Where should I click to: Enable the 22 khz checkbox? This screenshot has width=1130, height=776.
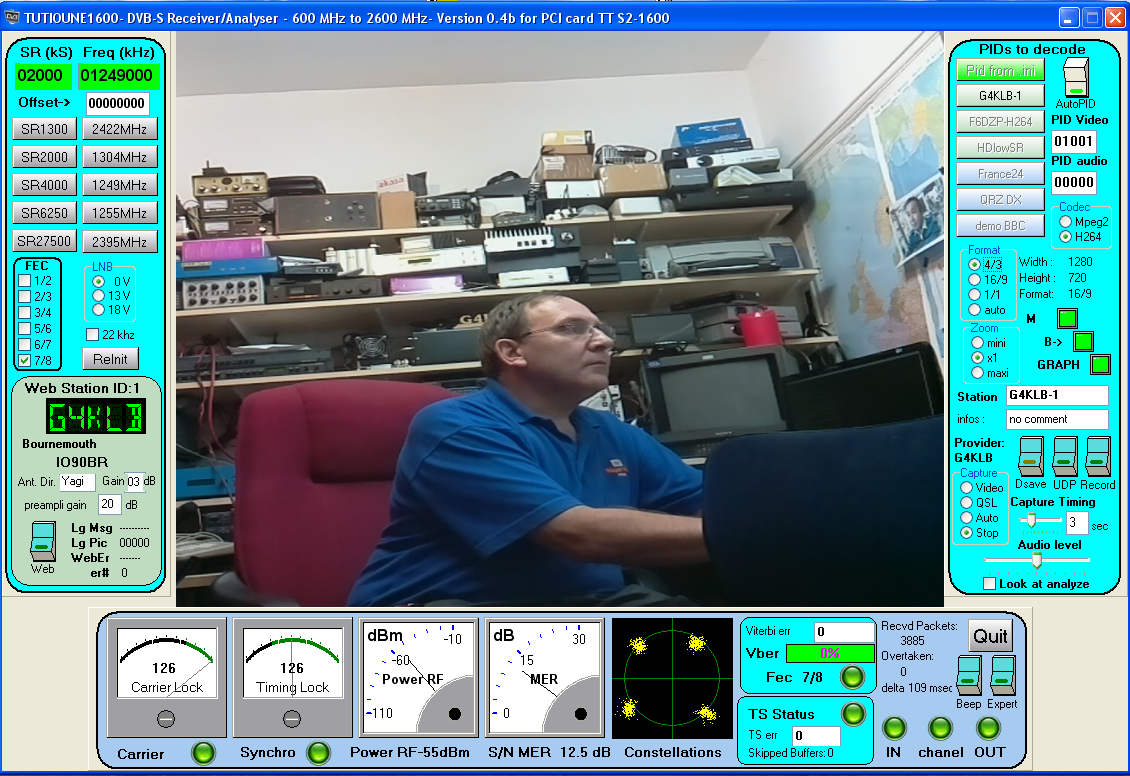coord(93,334)
